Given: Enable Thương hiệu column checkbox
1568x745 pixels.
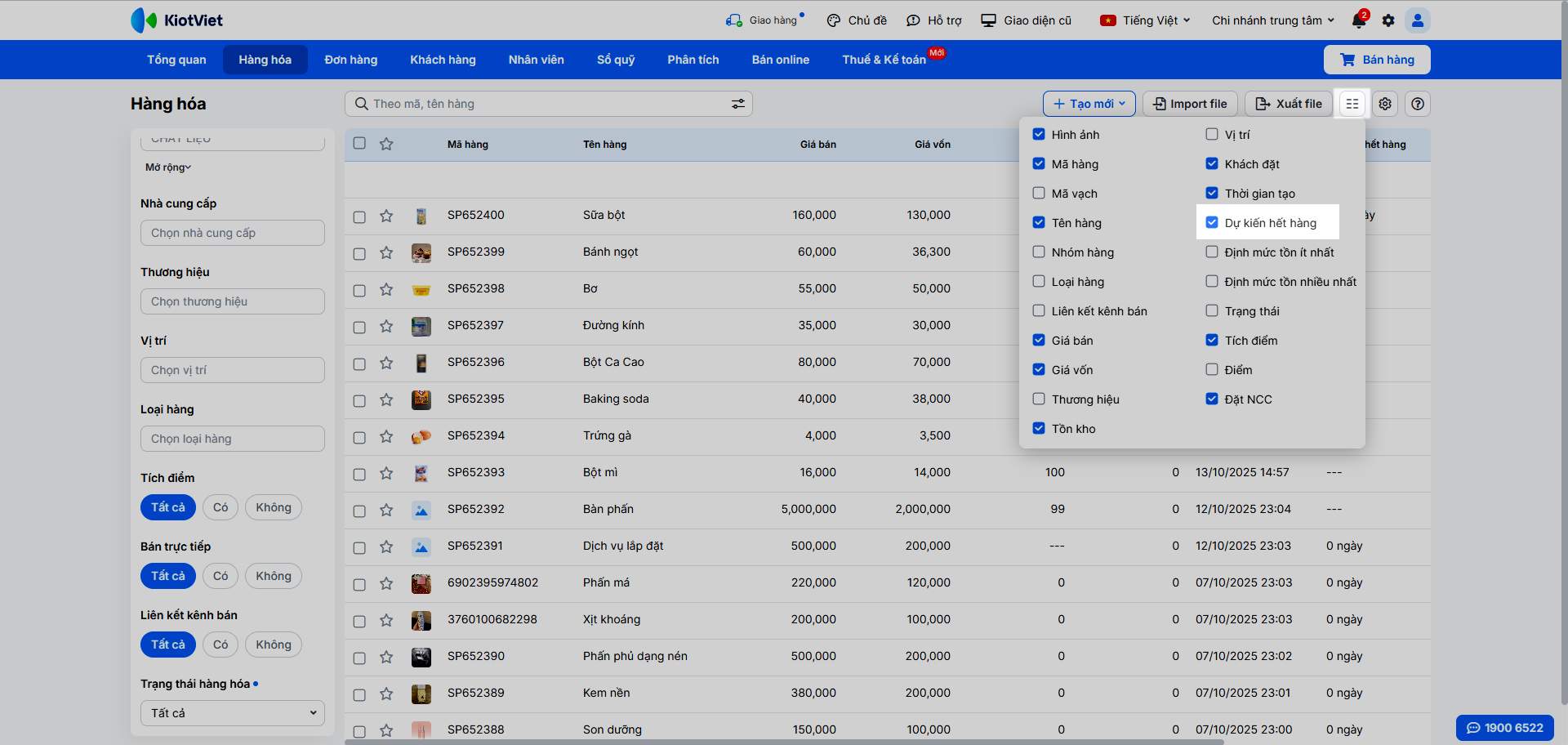Looking at the screenshot, I should pos(1039,399).
